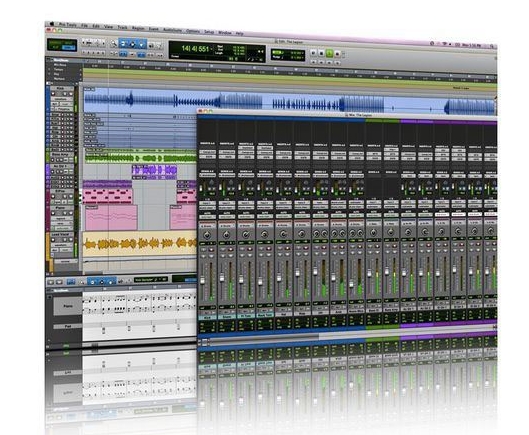The width and height of the screenshot is (529, 435).
Task: Select the Lead Vocal track name
Action: pos(60,234)
